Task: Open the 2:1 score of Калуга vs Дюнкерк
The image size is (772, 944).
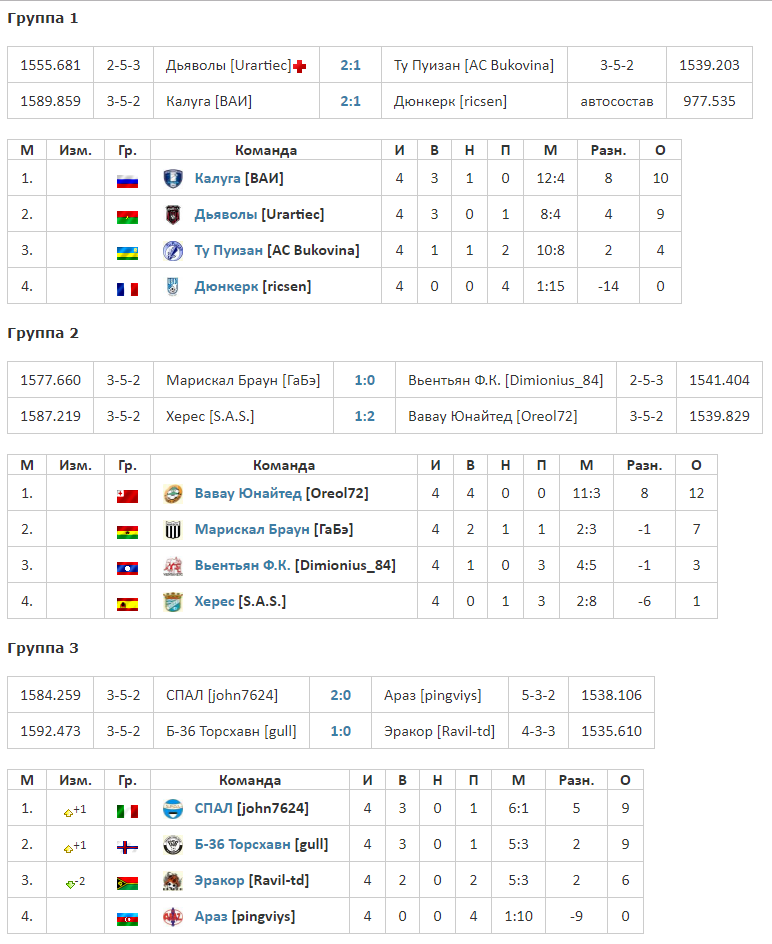Action: (x=350, y=101)
